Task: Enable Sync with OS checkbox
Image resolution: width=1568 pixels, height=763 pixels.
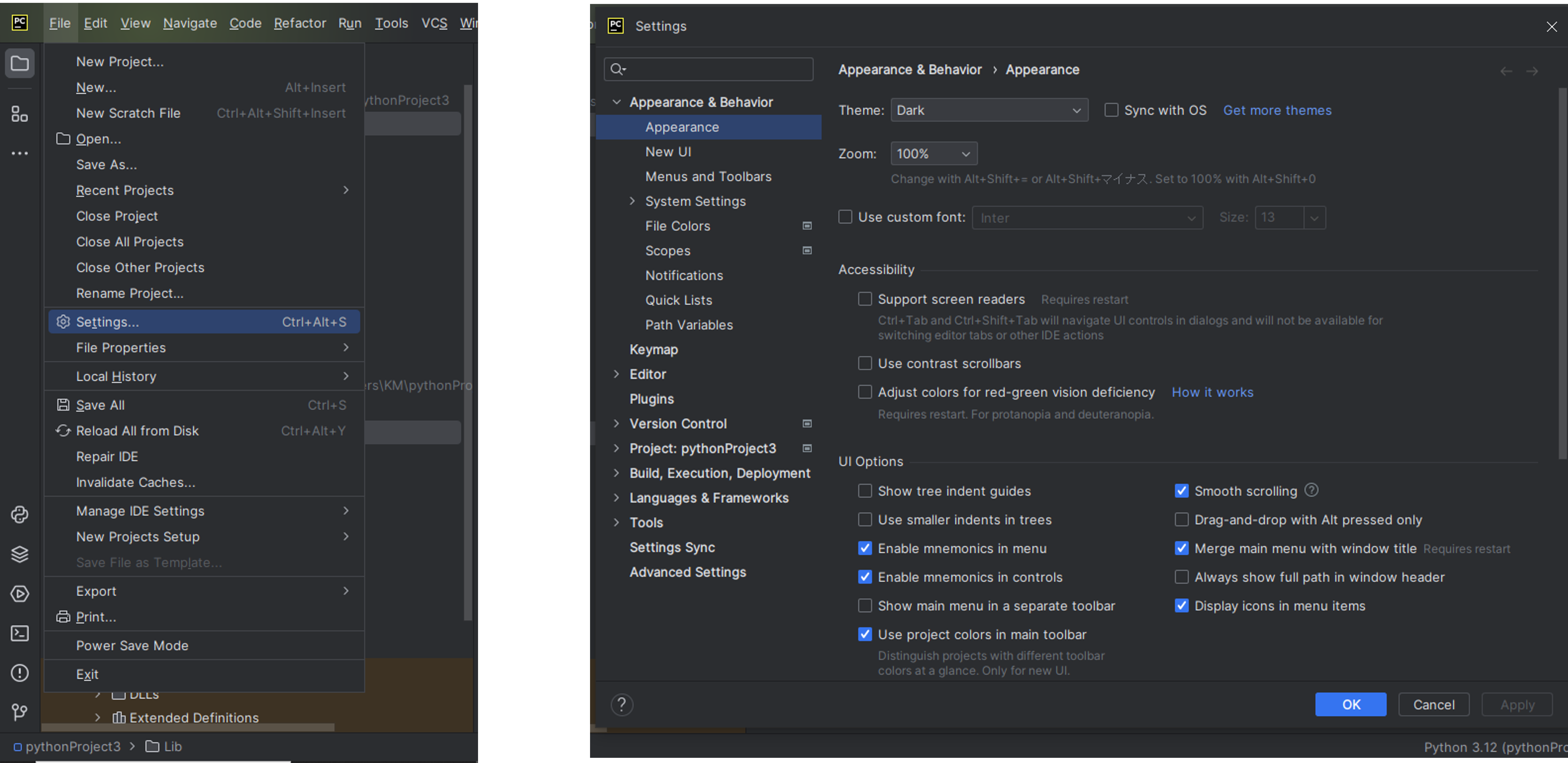Action: 1112,110
